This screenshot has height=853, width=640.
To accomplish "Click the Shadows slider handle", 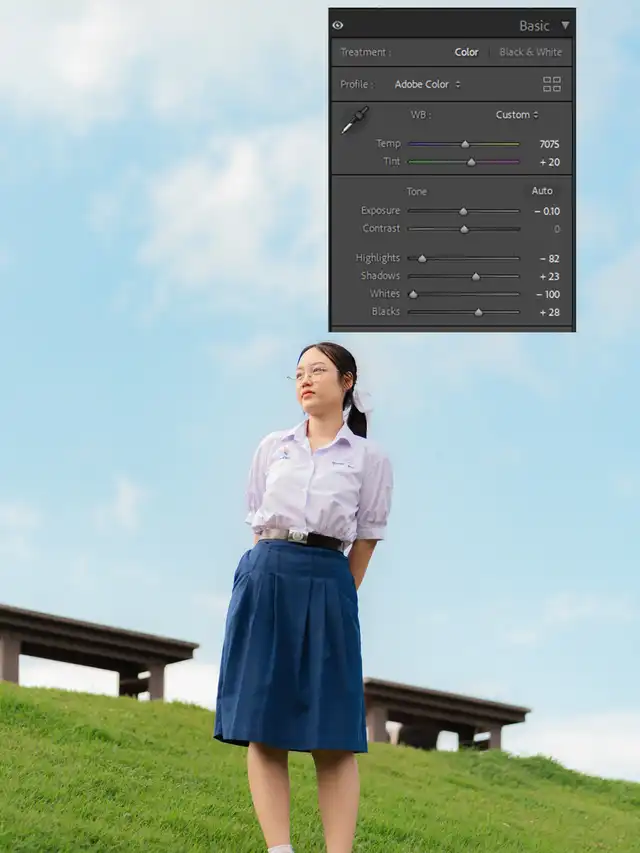I will [476, 276].
